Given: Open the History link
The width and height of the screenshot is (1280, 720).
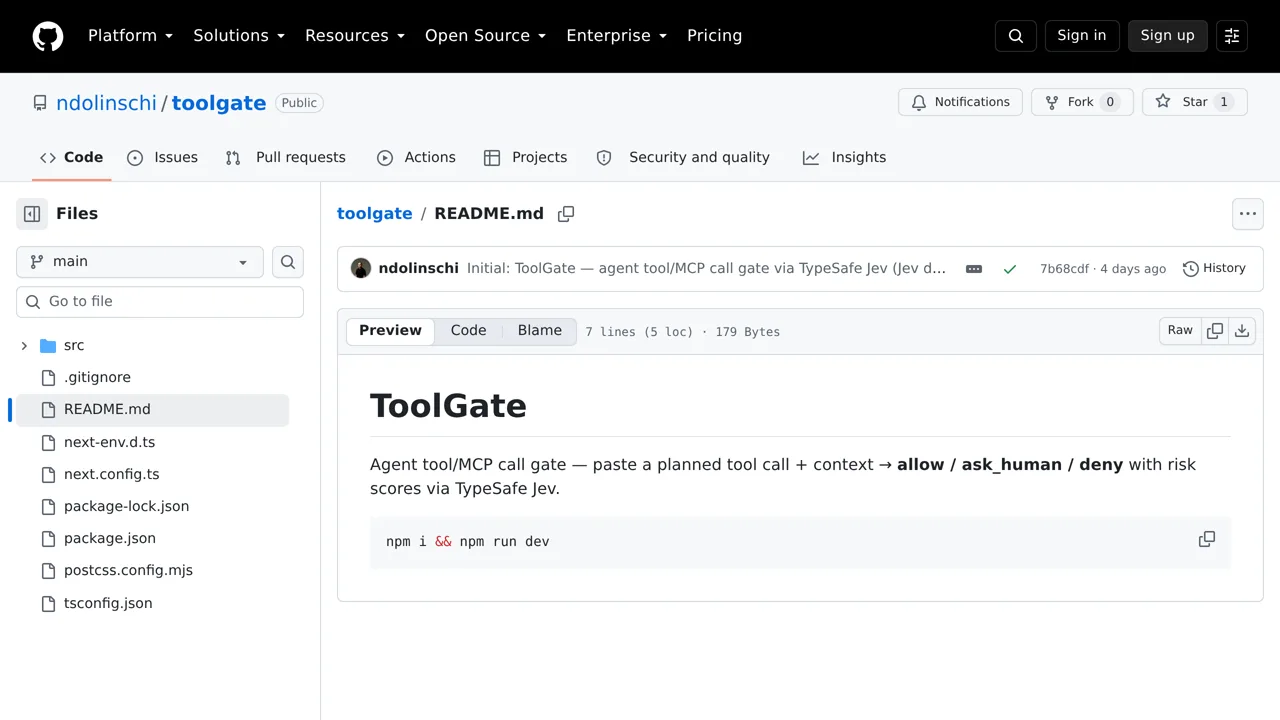Looking at the screenshot, I should (1214, 268).
